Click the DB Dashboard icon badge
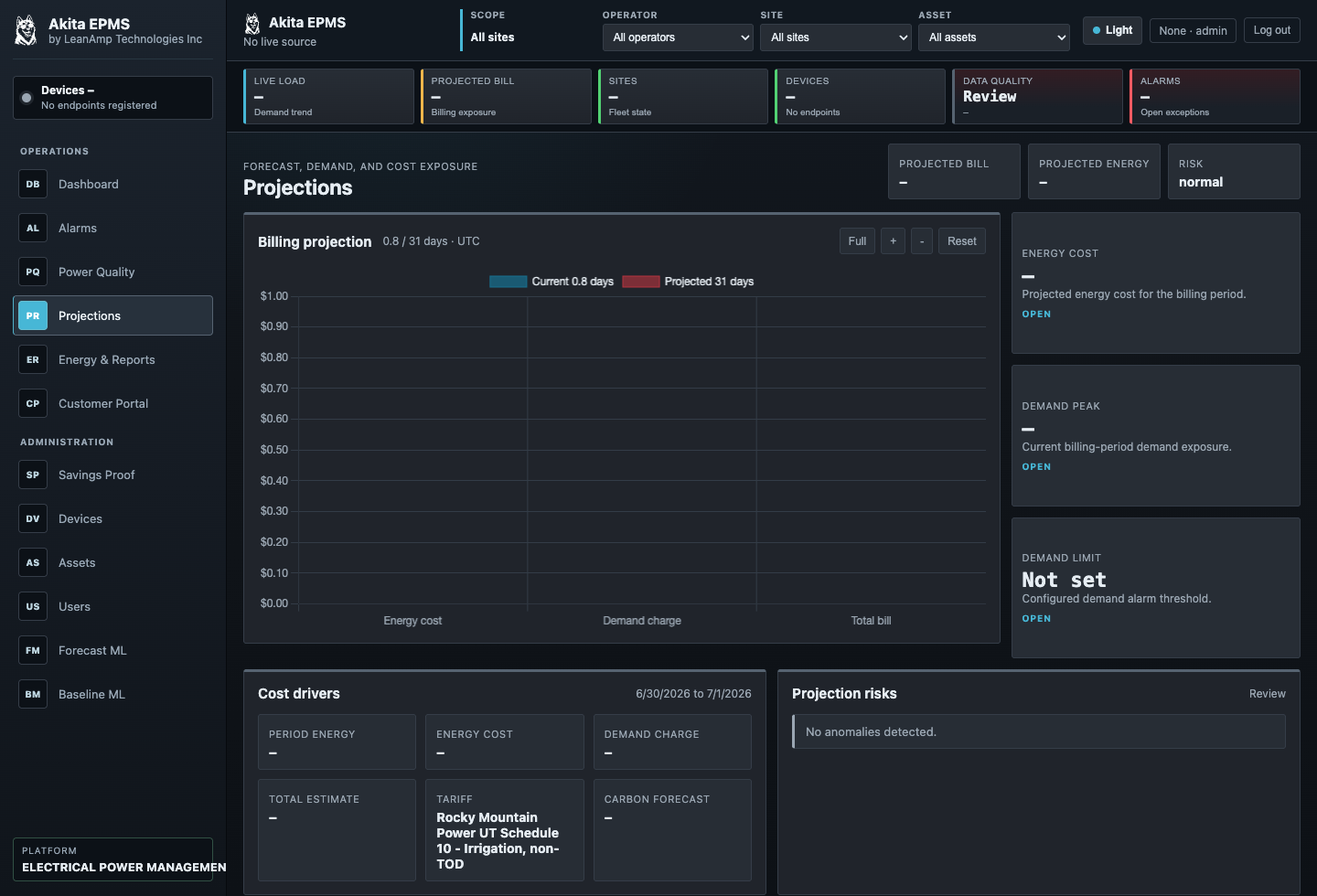1317x896 pixels. pyautogui.click(x=33, y=184)
